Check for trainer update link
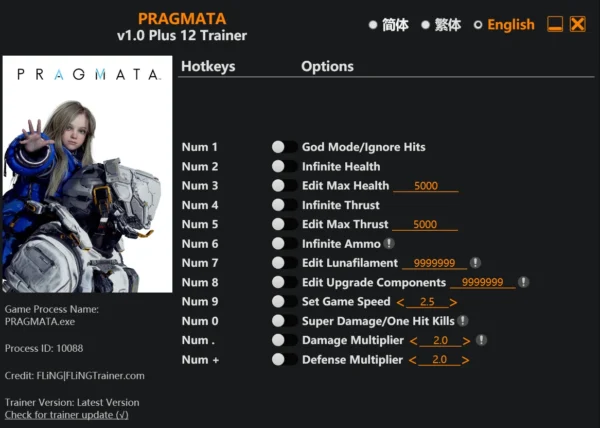 point(66,414)
